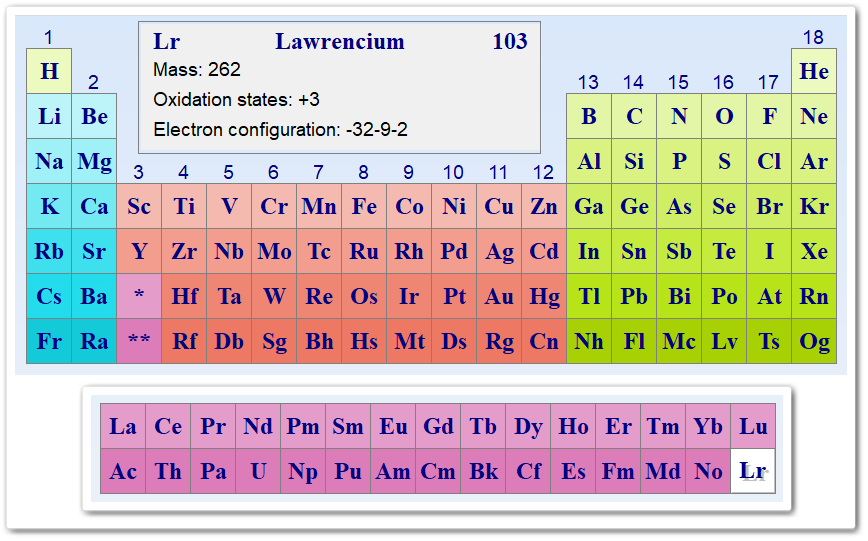Select the Scandium (Sc) cell
868x541 pixels.
click(x=139, y=207)
